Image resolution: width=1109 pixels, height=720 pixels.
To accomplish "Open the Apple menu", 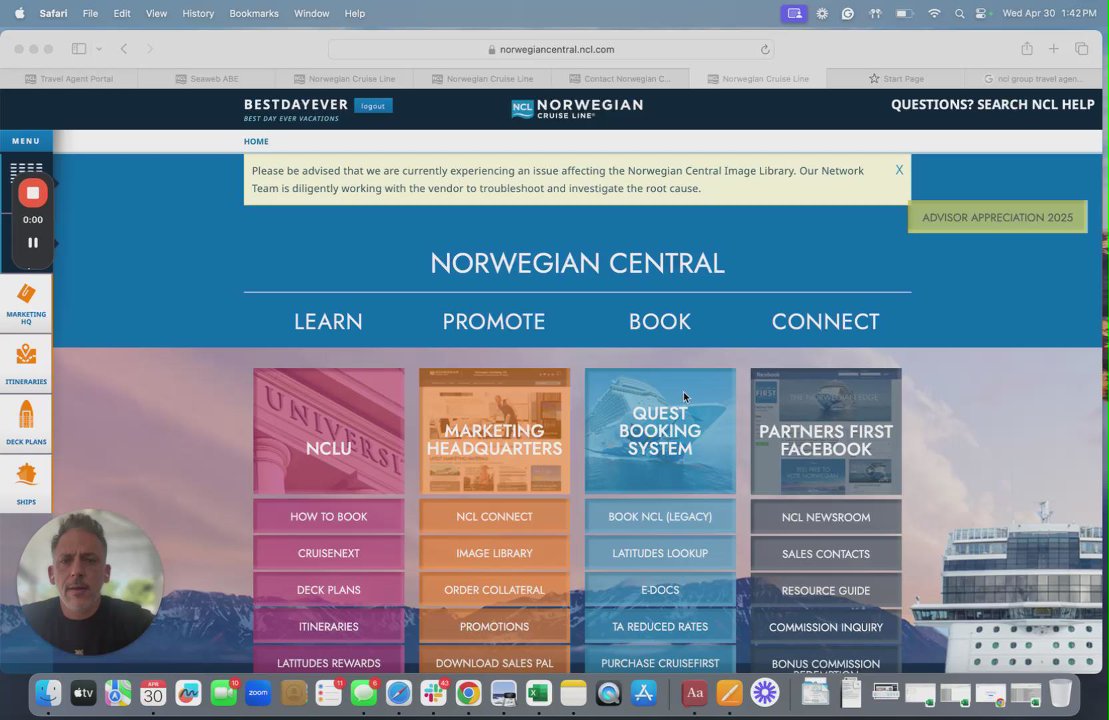I will [19, 13].
